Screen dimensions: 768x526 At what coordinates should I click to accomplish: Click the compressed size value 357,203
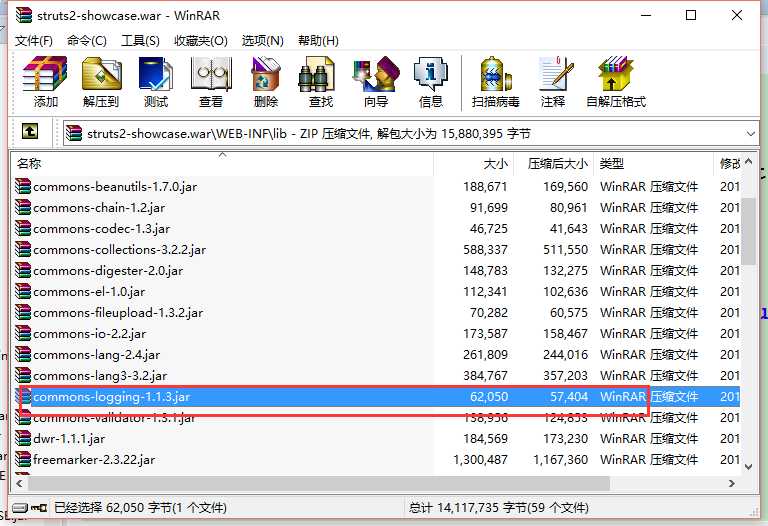[x=565, y=376]
